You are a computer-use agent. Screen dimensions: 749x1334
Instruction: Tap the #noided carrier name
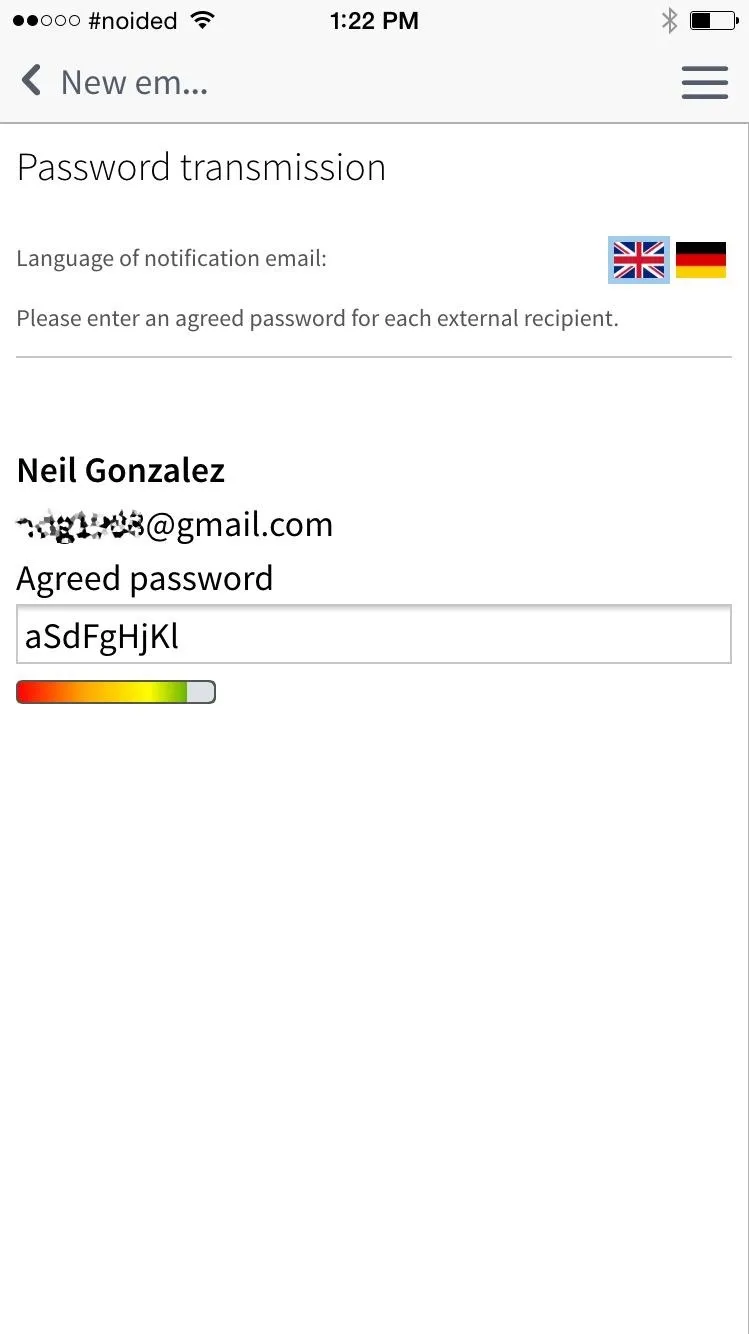click(132, 21)
